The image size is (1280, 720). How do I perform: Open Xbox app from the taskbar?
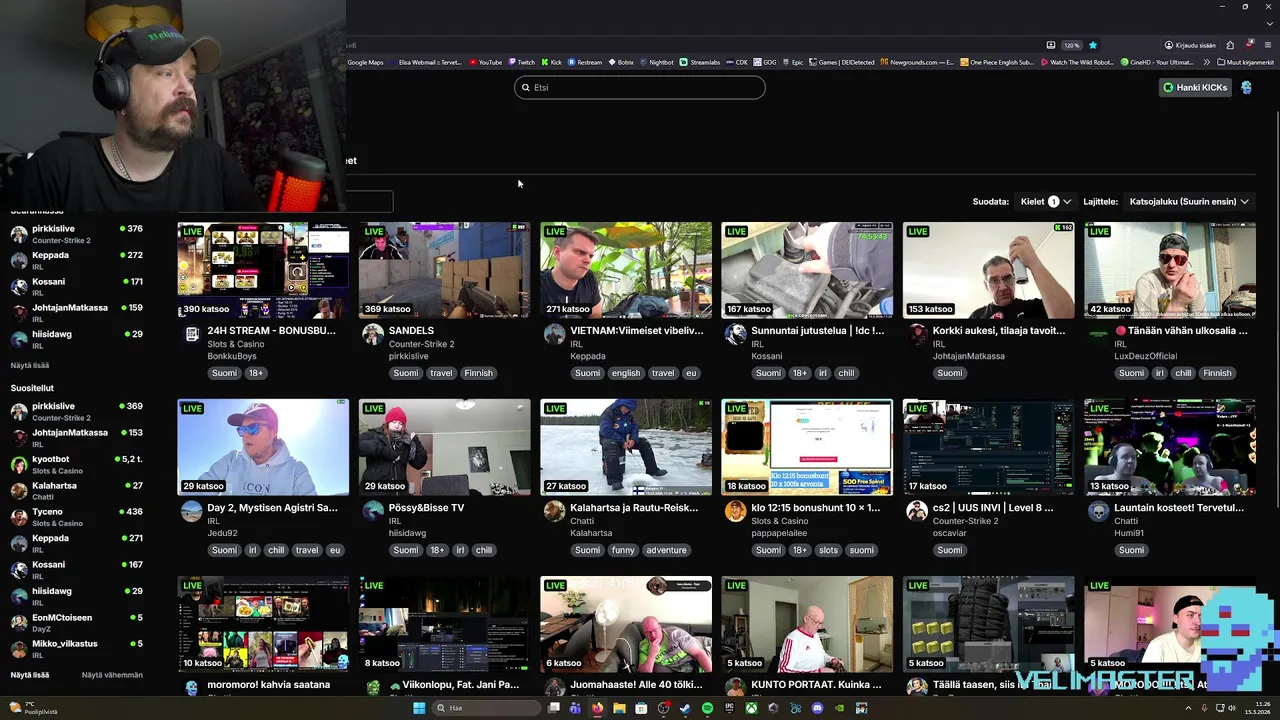point(751,708)
